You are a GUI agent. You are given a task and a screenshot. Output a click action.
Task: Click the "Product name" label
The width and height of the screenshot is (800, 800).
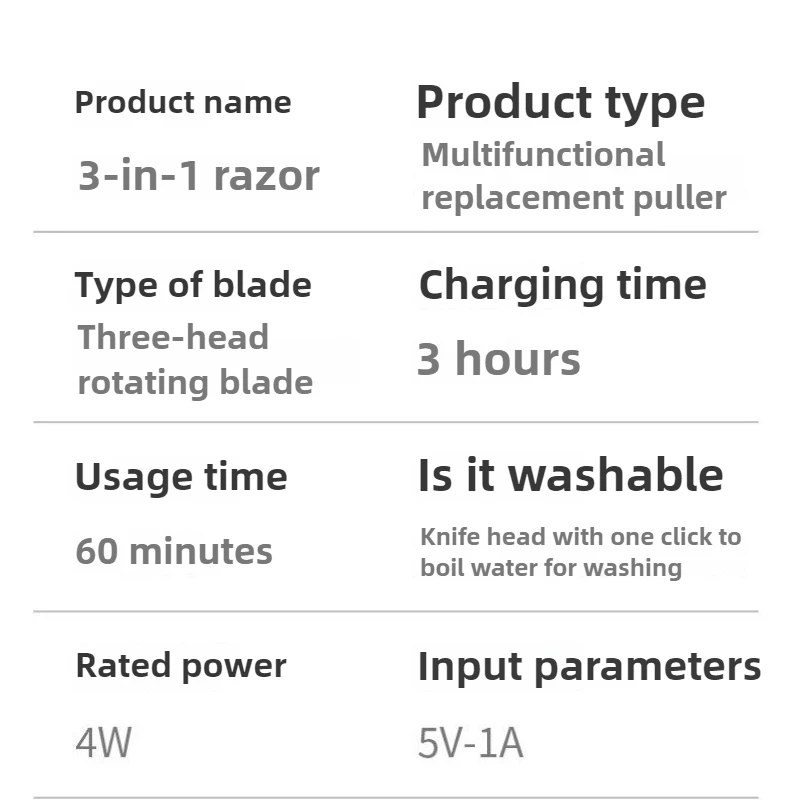pos(183,103)
